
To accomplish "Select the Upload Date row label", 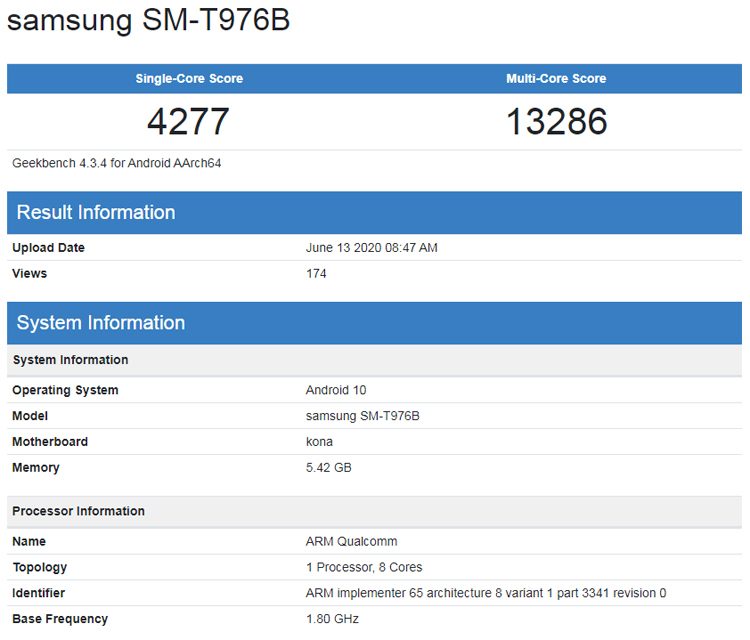I will pos(48,248).
